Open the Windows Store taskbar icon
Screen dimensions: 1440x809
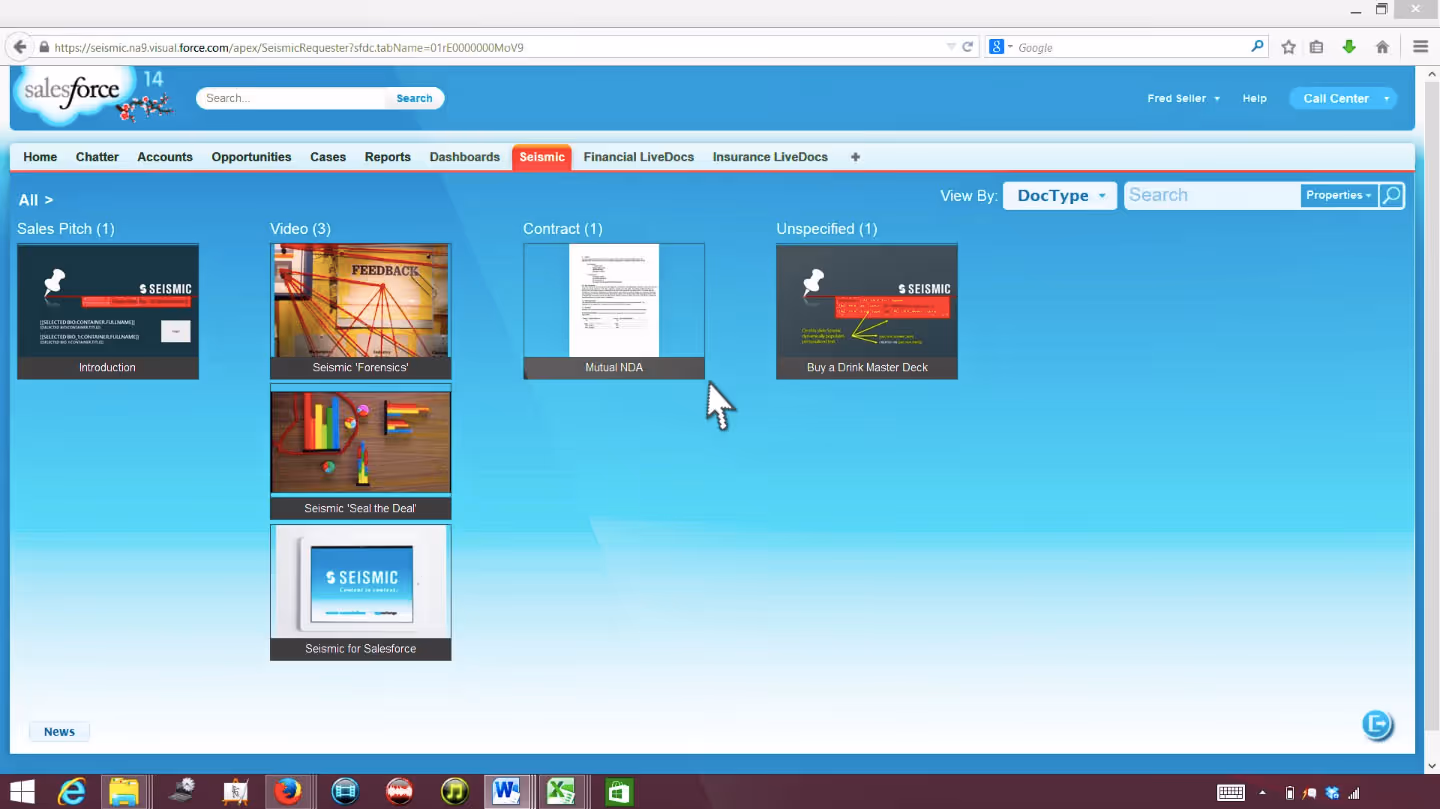tap(619, 792)
